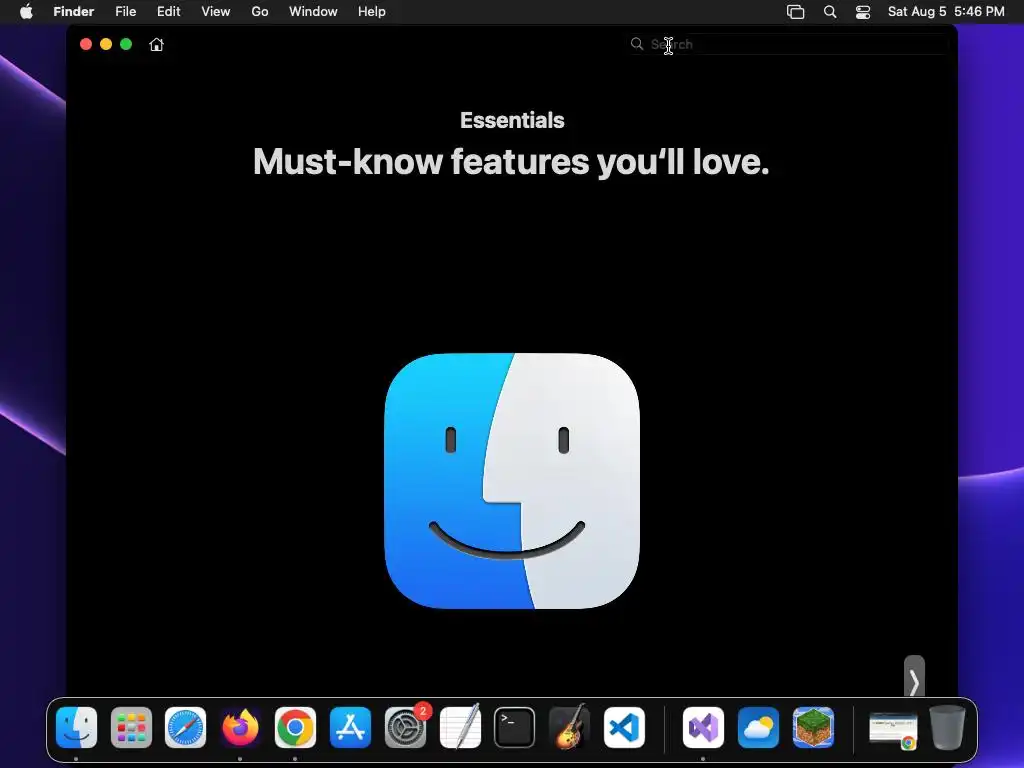This screenshot has height=768, width=1024.
Task: Launch Minecraft grass block app from the Dock
Action: click(x=813, y=728)
